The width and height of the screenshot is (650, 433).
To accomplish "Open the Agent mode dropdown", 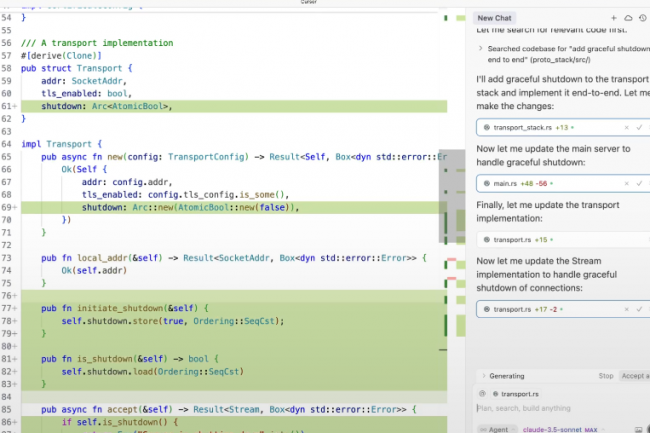I will coord(498,430).
